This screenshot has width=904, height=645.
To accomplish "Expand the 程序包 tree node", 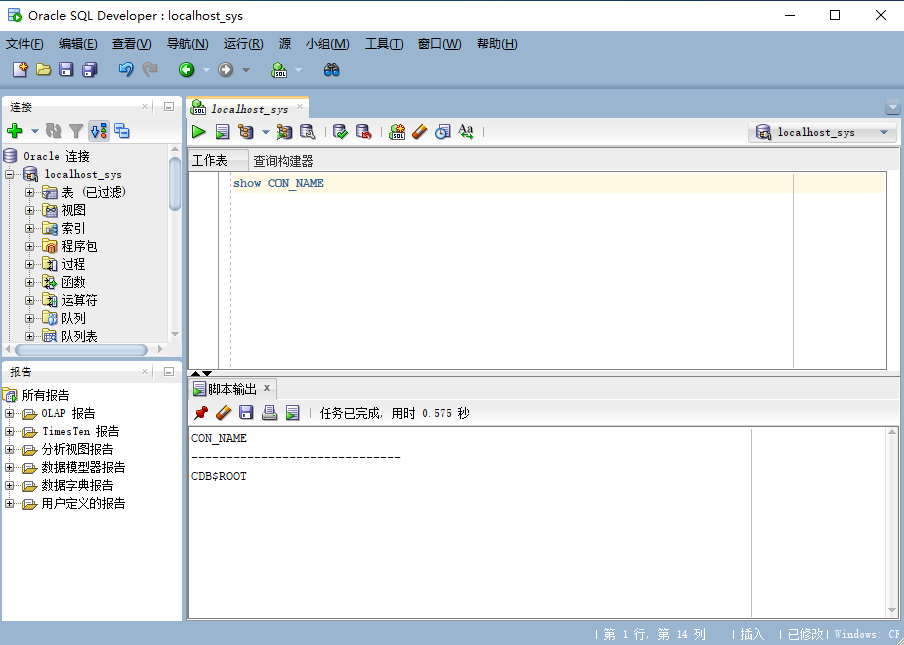I will point(29,246).
